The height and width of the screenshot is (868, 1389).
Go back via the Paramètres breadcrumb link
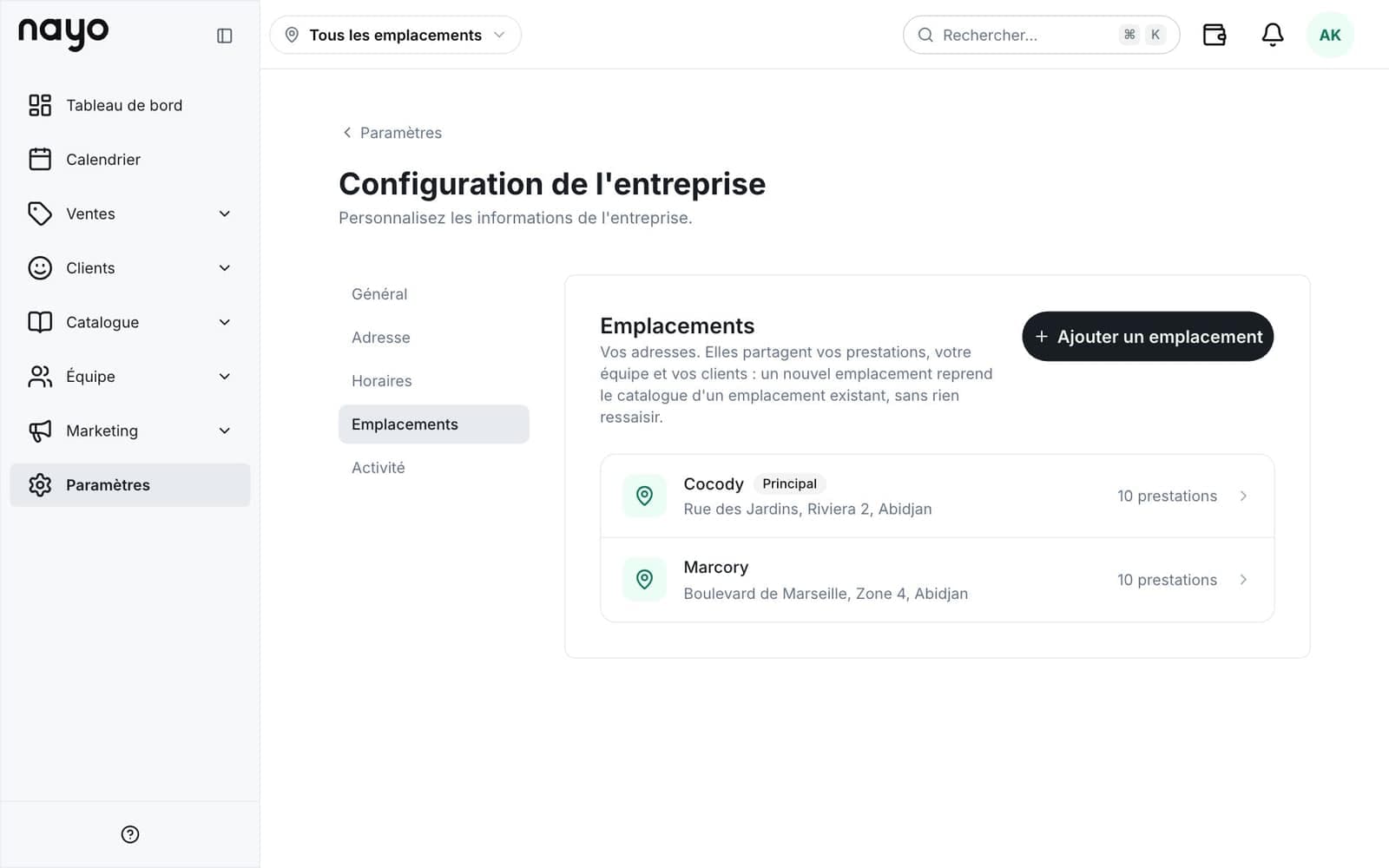392,133
